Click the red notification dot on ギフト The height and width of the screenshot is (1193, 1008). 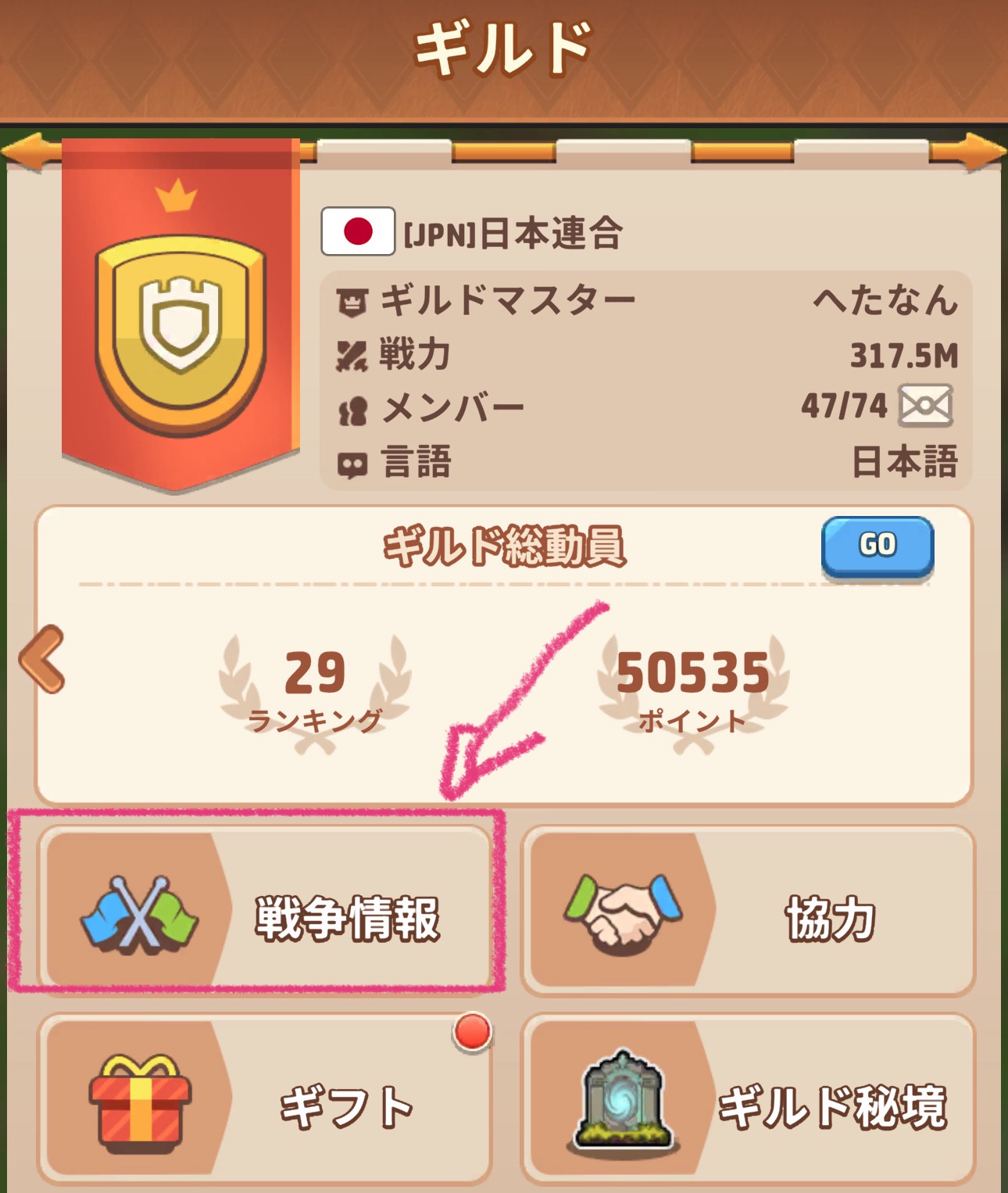pos(472,1032)
